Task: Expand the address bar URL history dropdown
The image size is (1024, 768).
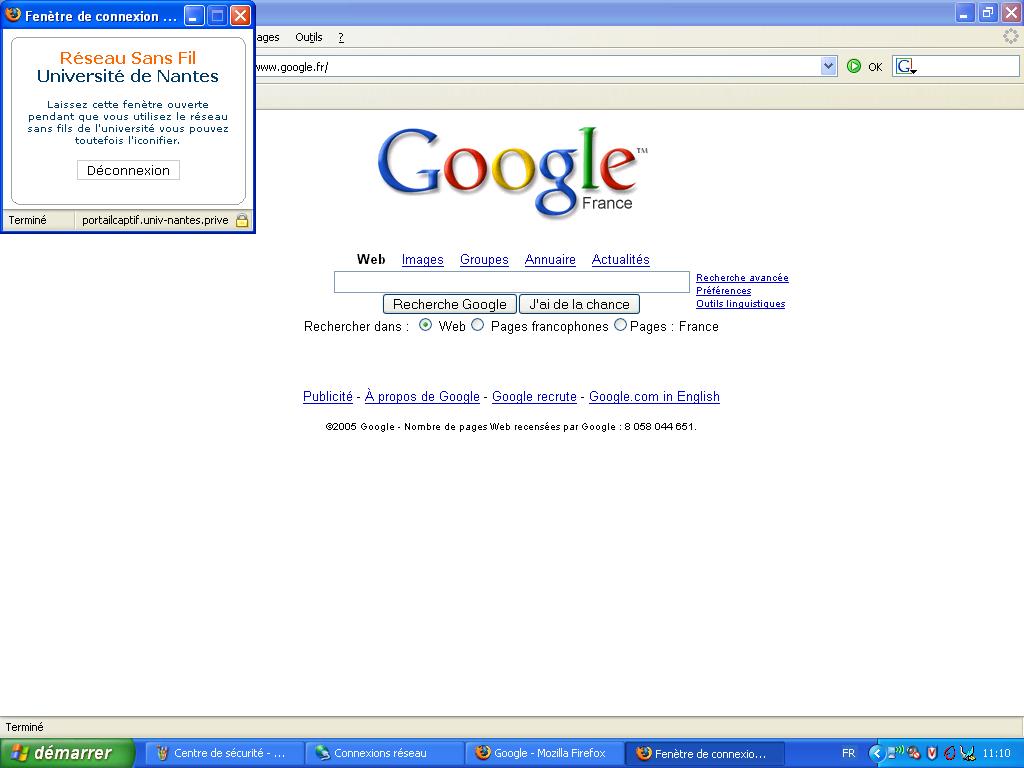Action: [x=828, y=66]
